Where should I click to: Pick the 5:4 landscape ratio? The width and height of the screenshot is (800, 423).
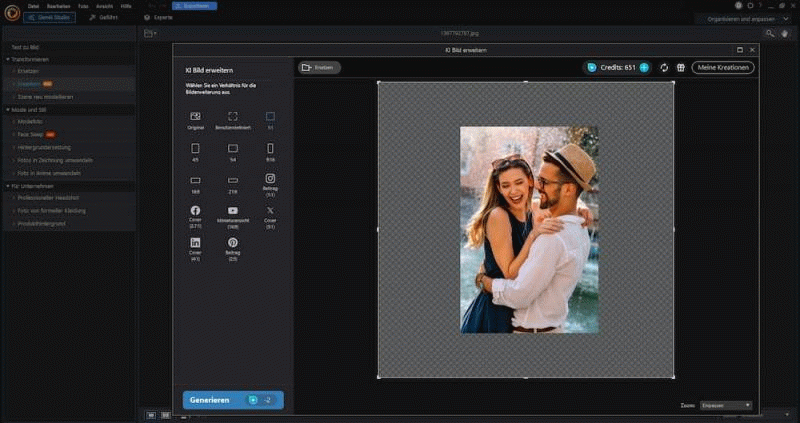[x=233, y=148]
